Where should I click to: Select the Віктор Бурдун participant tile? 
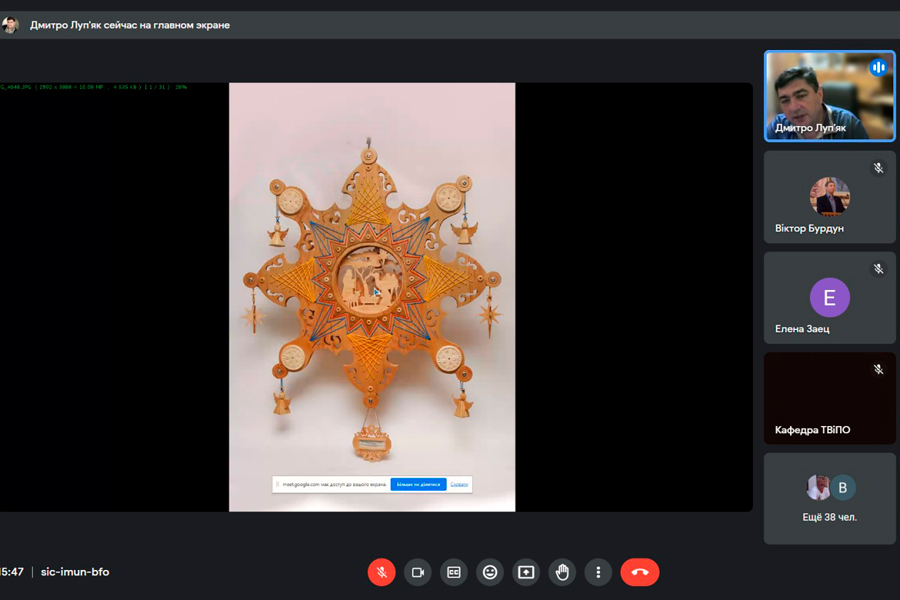(x=829, y=197)
